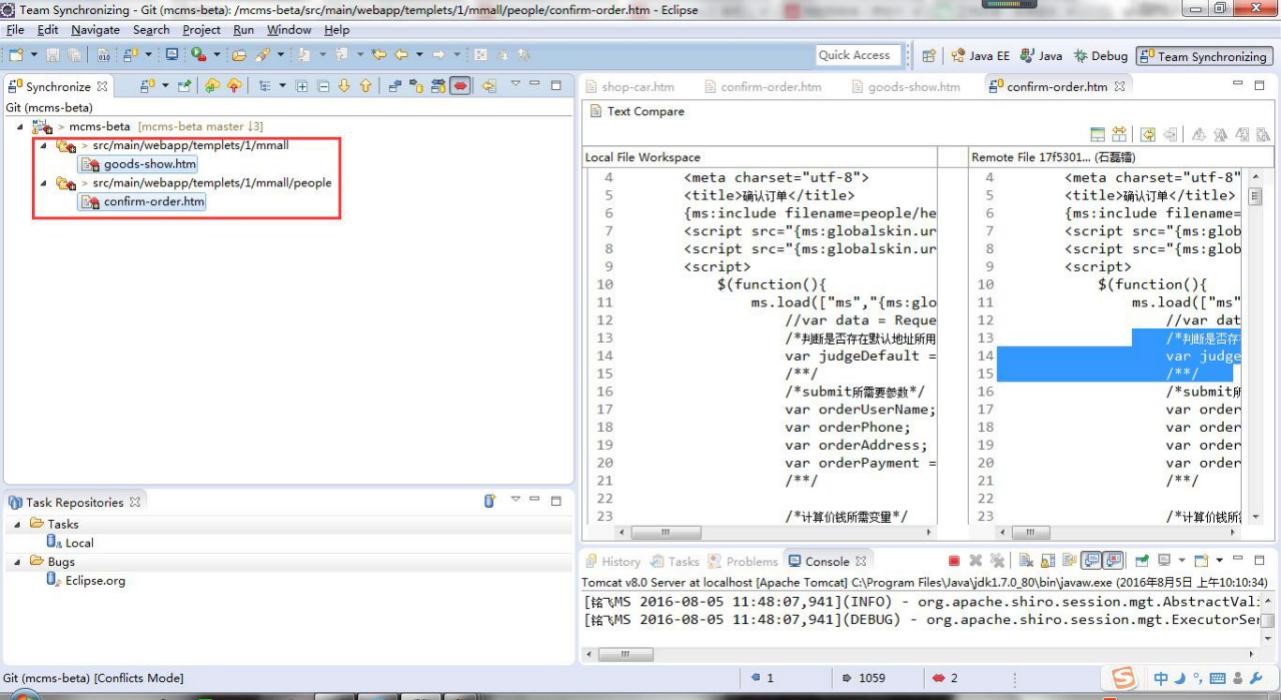Click the Run on server toolbar icon

pyautogui.click(x=198, y=55)
